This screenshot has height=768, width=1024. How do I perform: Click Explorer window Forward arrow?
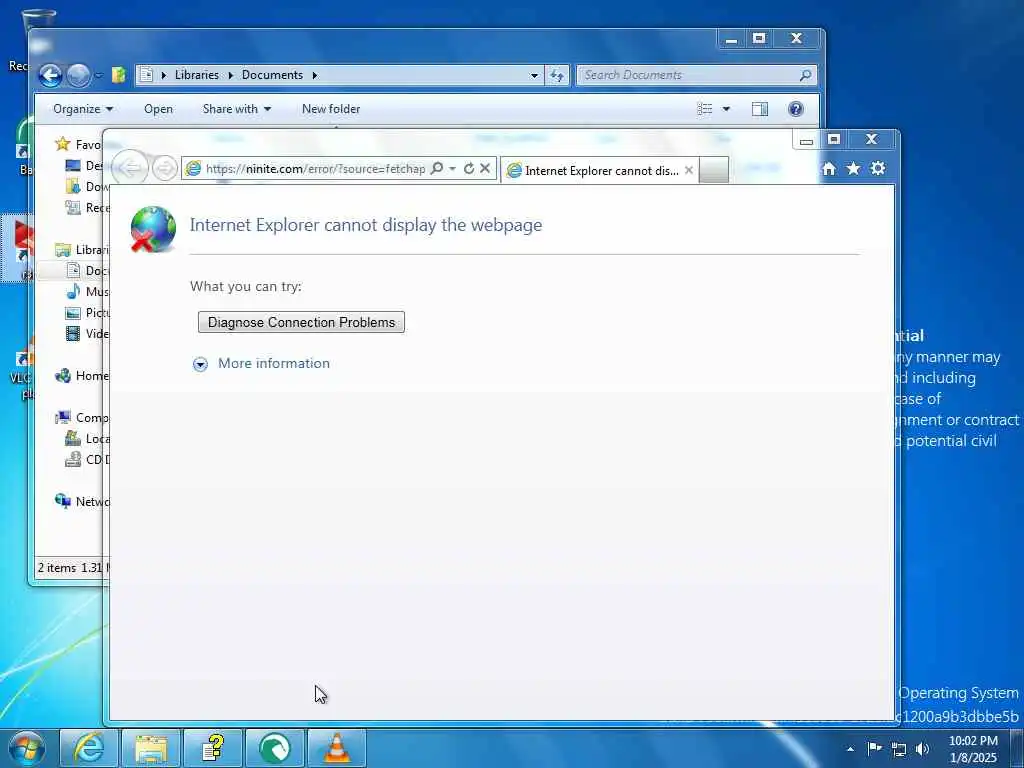[79, 76]
